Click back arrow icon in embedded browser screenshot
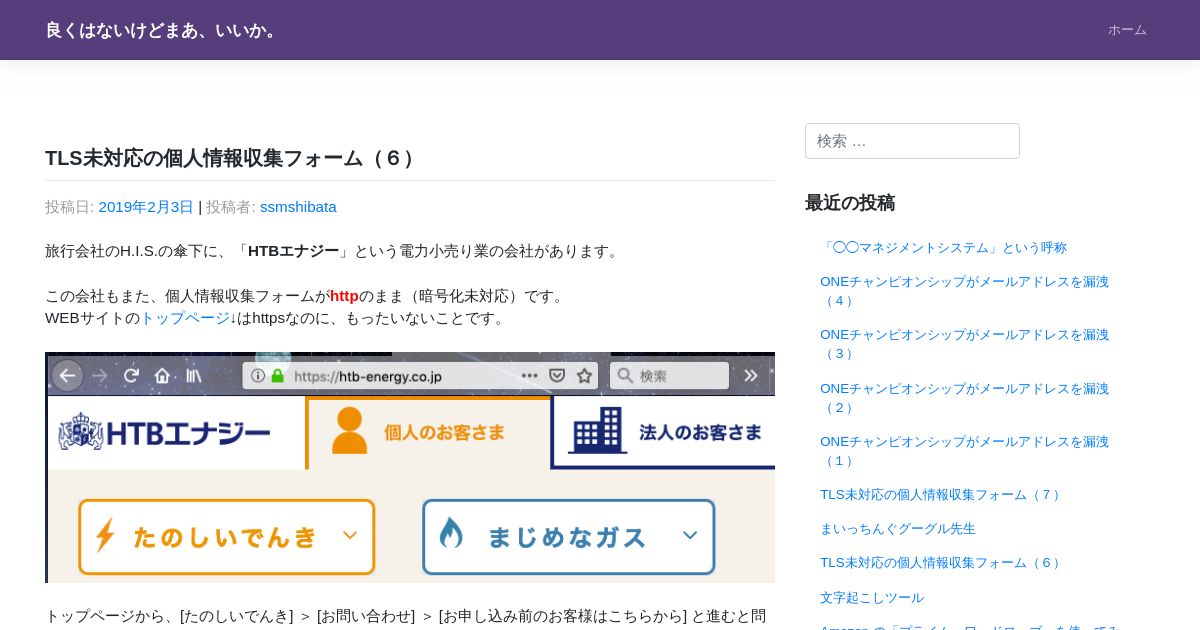This screenshot has width=1200, height=630. pyautogui.click(x=68, y=376)
